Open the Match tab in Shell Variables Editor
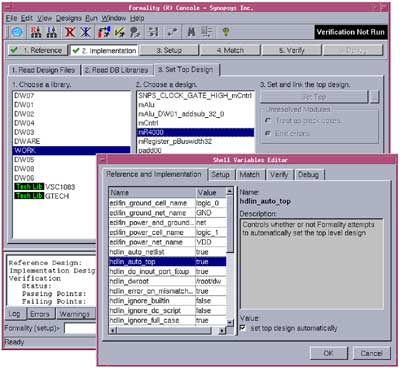 250,174
